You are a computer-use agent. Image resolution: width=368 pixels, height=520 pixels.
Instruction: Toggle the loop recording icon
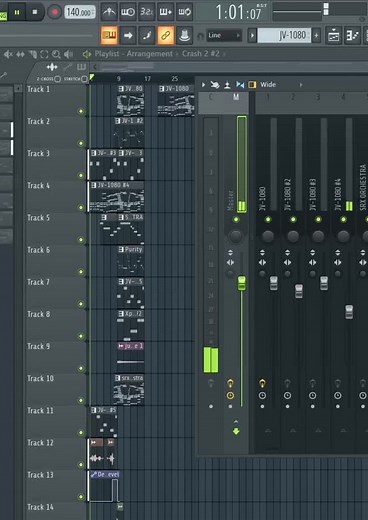184,12
